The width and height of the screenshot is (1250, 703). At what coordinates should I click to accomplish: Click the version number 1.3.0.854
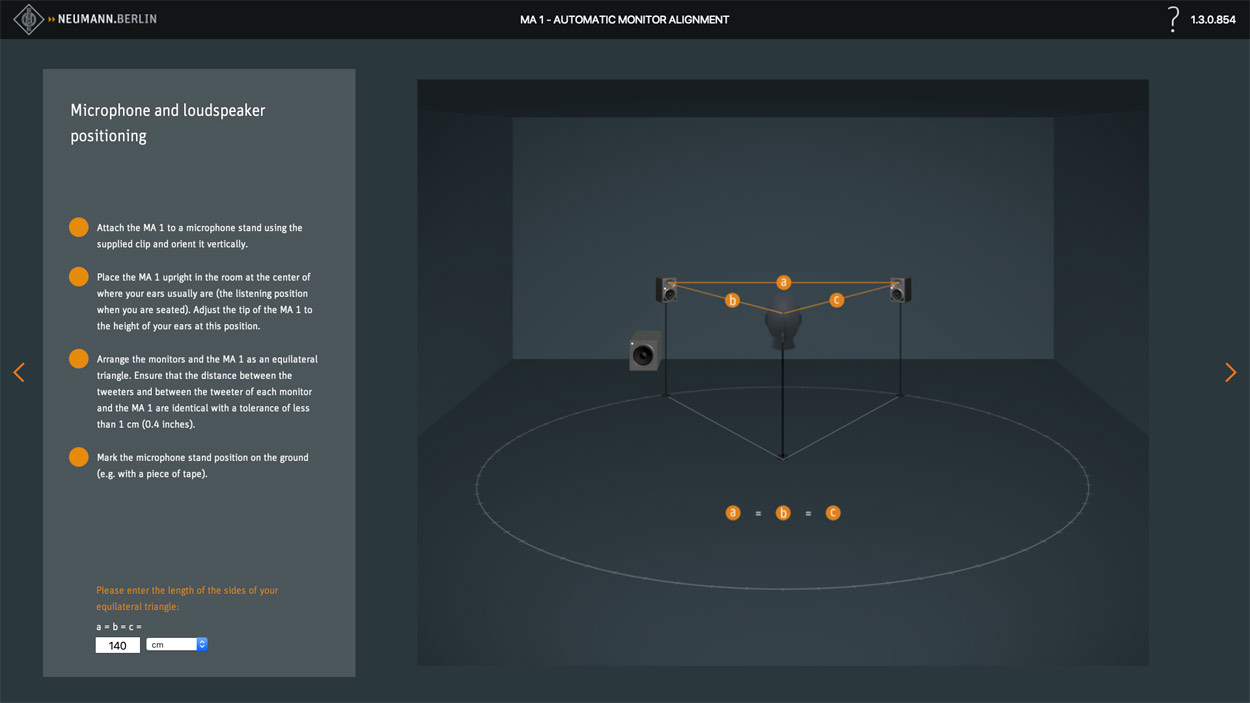click(x=1212, y=20)
